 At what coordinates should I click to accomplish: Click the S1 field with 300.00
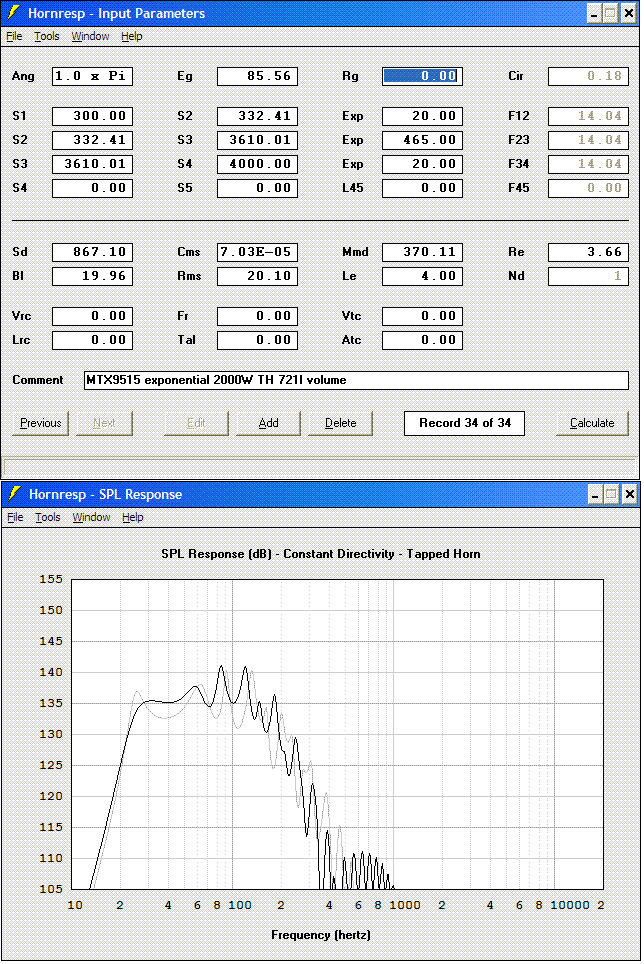[x=92, y=116]
